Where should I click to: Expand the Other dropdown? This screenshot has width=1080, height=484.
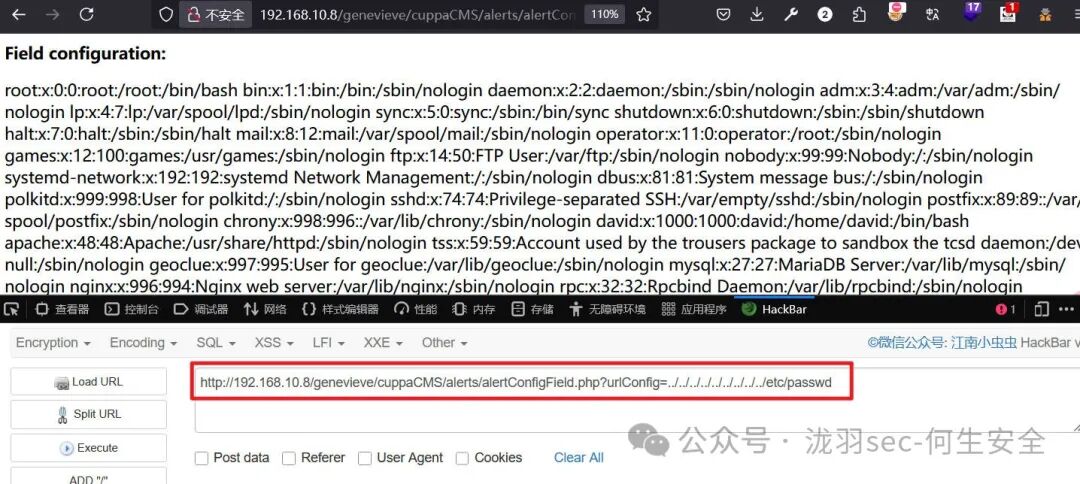tap(444, 343)
